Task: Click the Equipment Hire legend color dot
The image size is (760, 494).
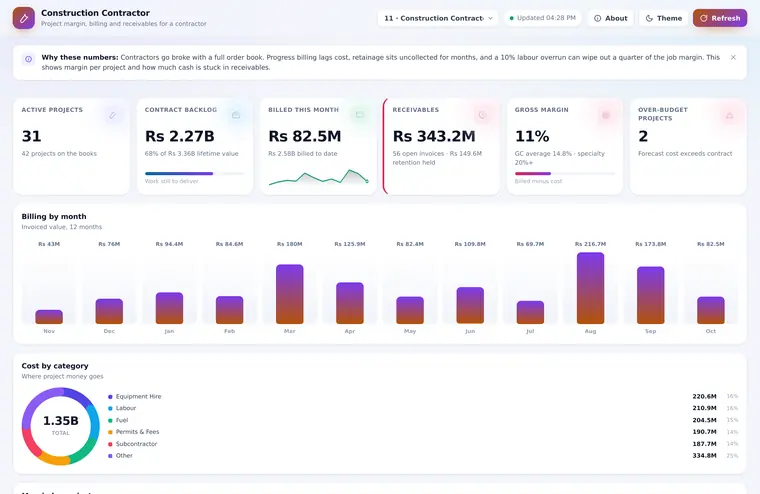Action: pos(110,397)
